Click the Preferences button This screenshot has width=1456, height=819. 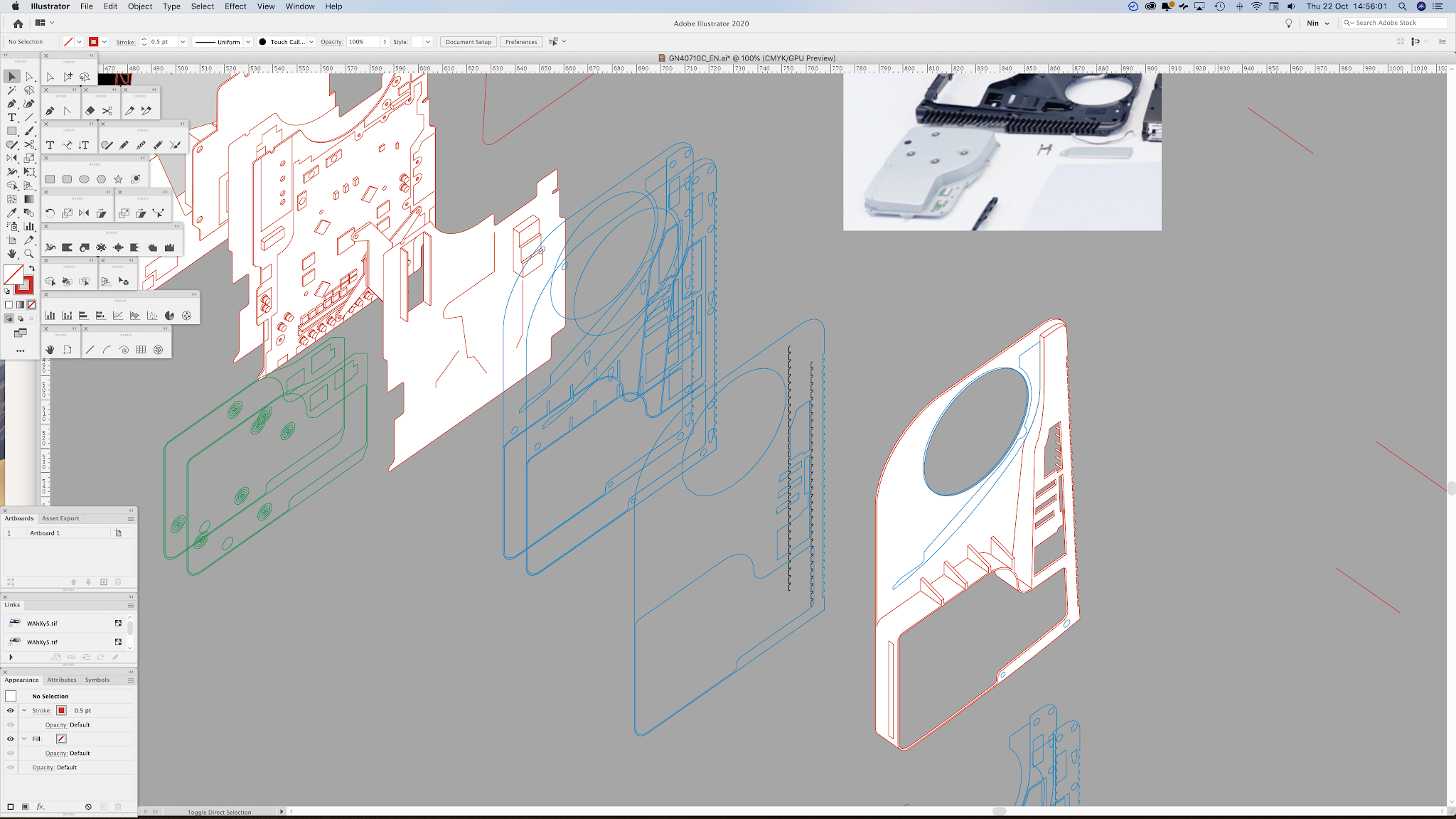click(x=521, y=42)
